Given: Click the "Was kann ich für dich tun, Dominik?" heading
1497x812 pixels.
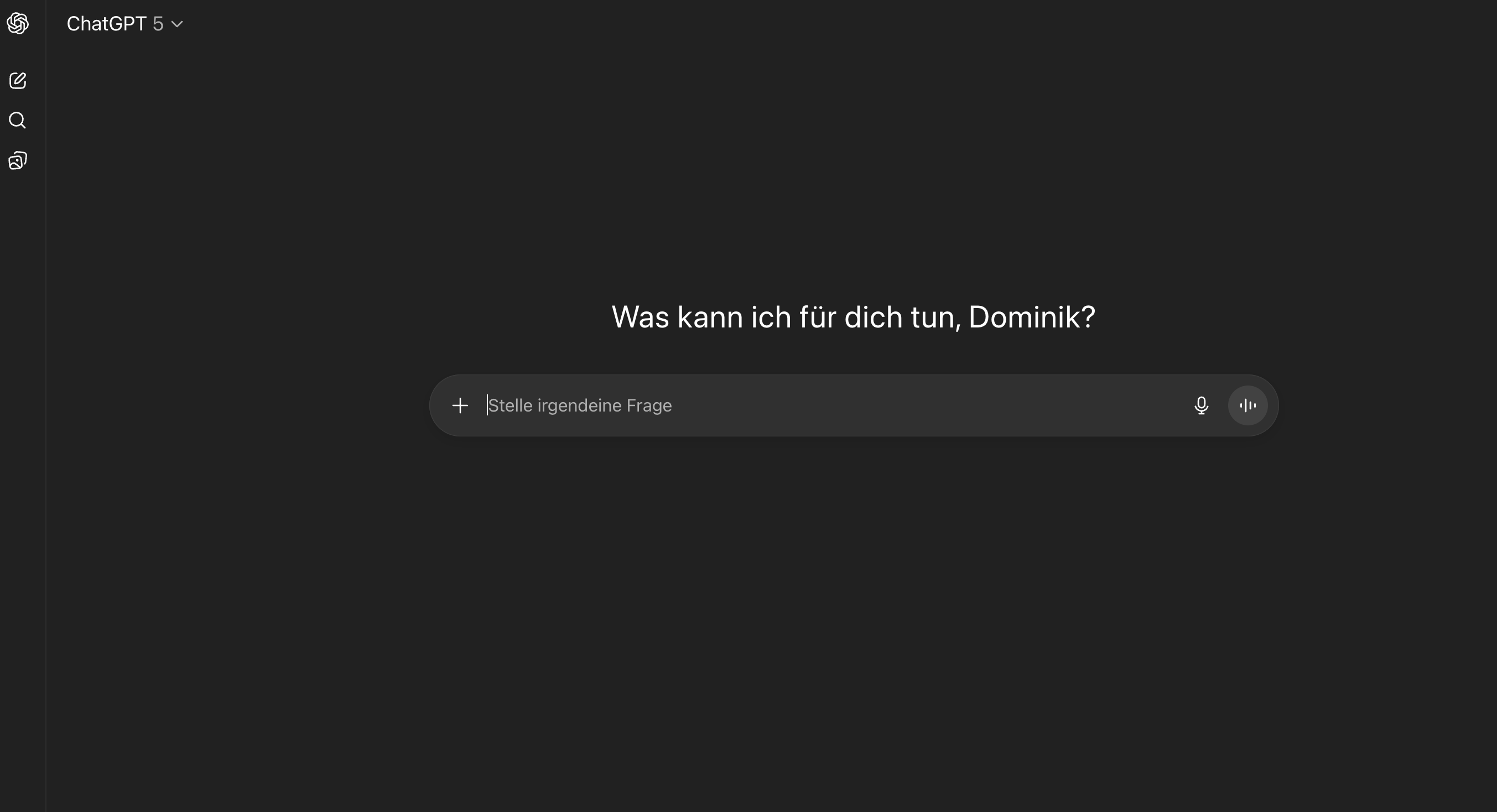Looking at the screenshot, I should (x=853, y=317).
